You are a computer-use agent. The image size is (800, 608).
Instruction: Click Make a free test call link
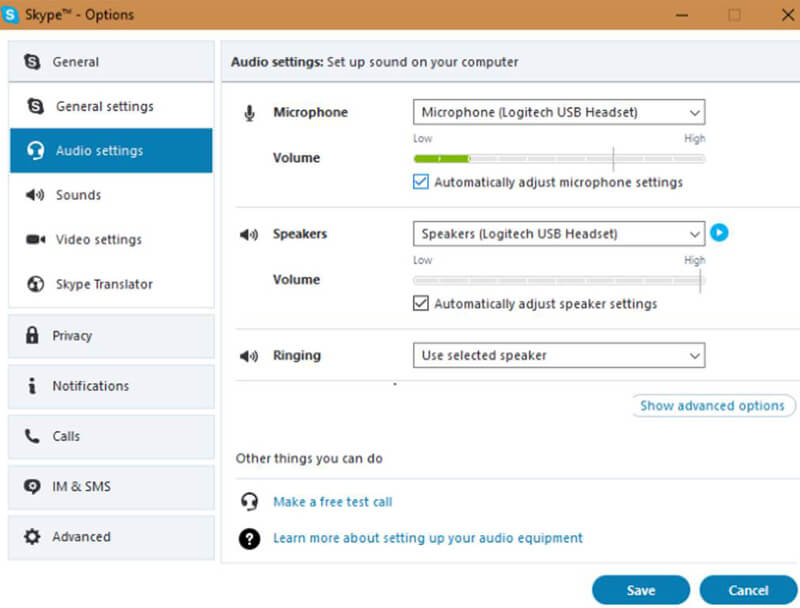pyautogui.click(x=333, y=502)
